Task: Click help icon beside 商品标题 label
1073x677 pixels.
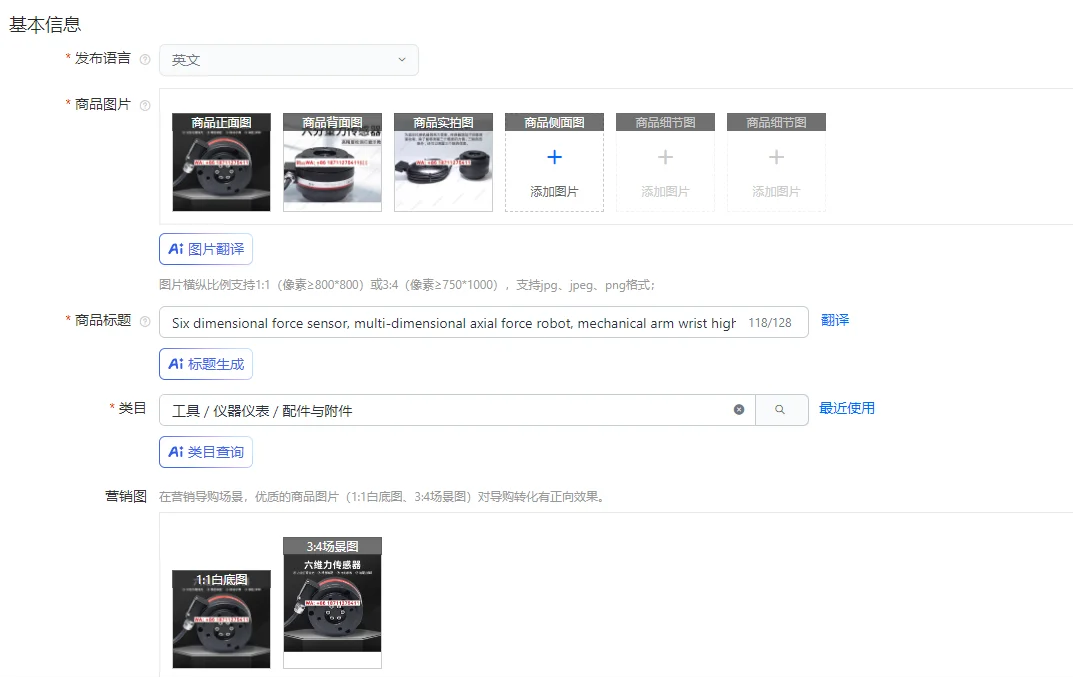Action: click(x=145, y=321)
